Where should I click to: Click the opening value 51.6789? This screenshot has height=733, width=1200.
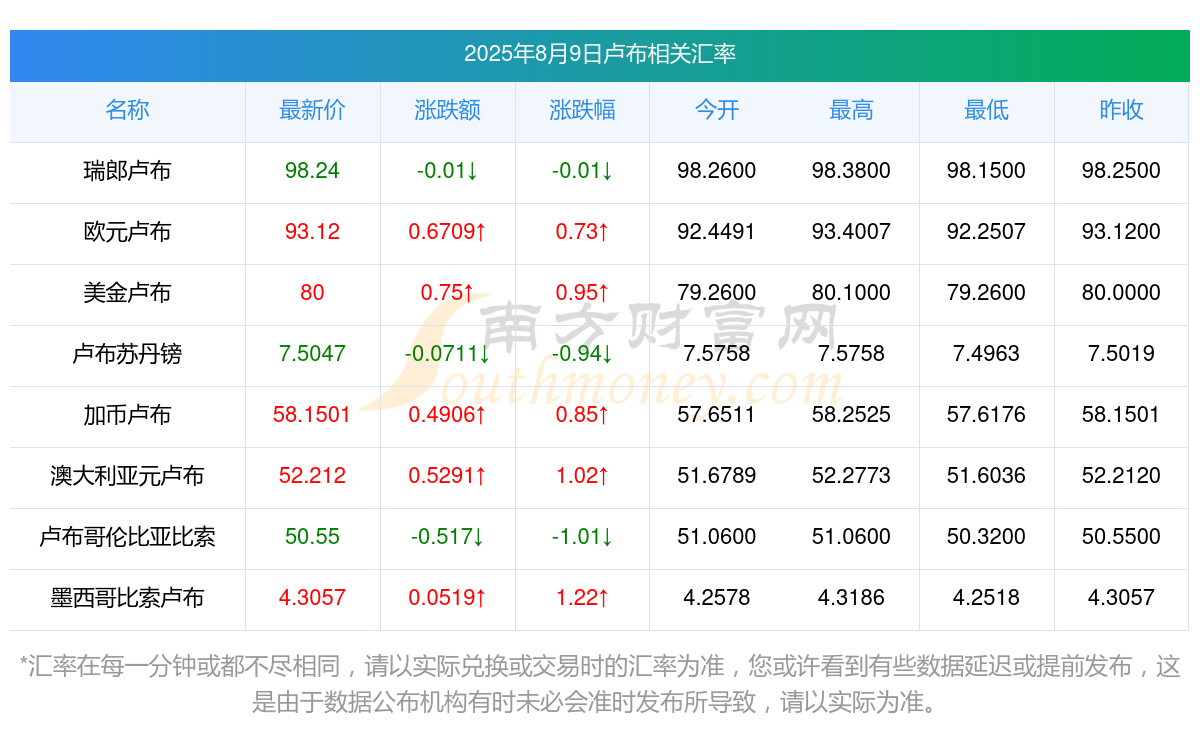717,476
